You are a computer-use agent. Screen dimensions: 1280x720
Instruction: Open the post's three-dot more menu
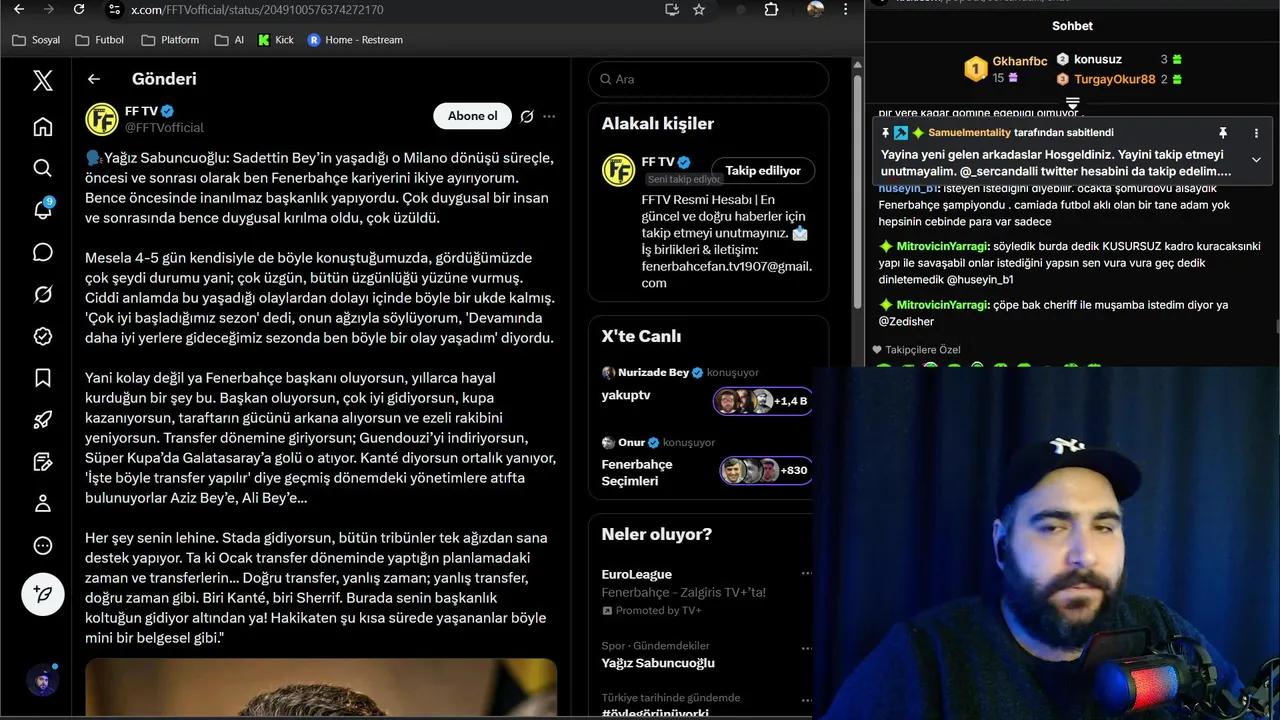[549, 116]
